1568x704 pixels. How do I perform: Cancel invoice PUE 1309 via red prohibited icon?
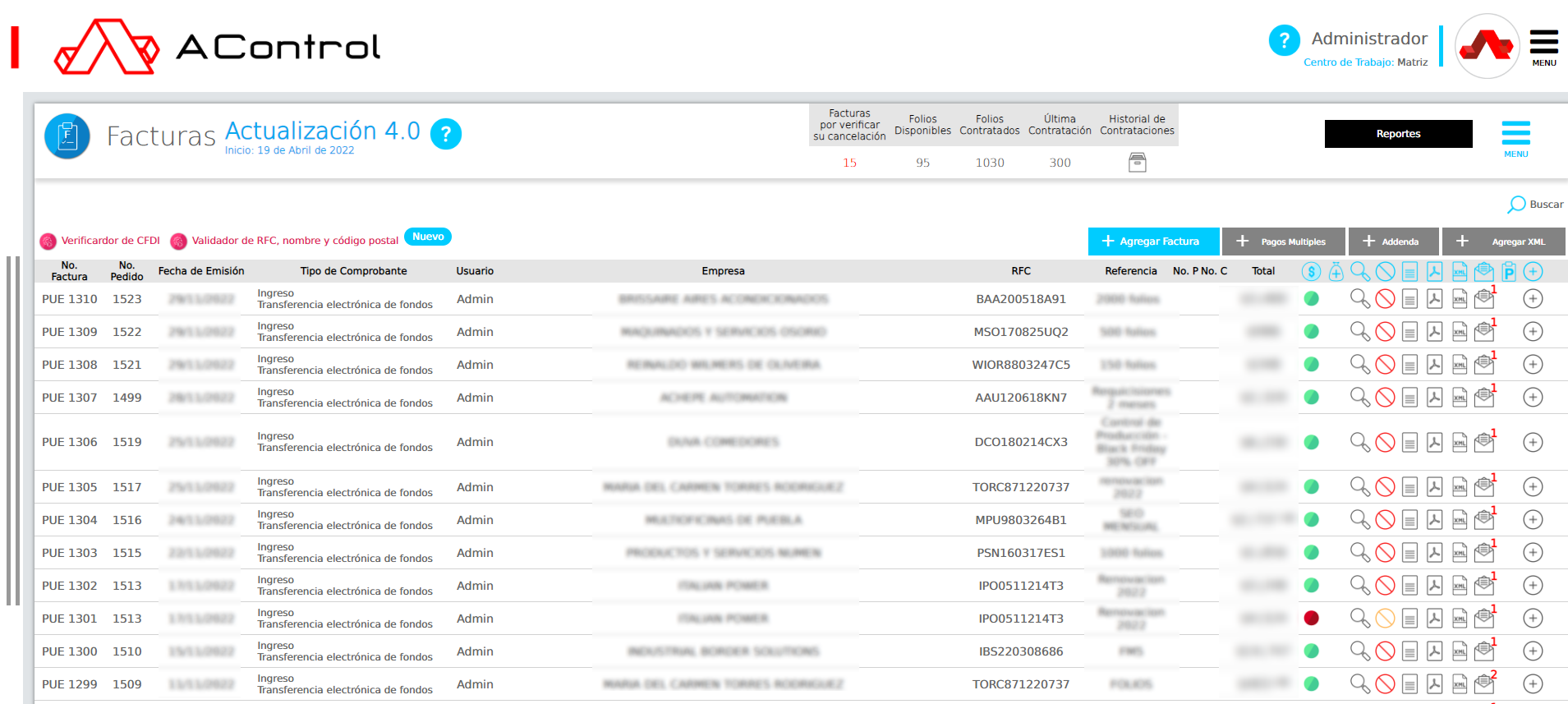(1385, 332)
